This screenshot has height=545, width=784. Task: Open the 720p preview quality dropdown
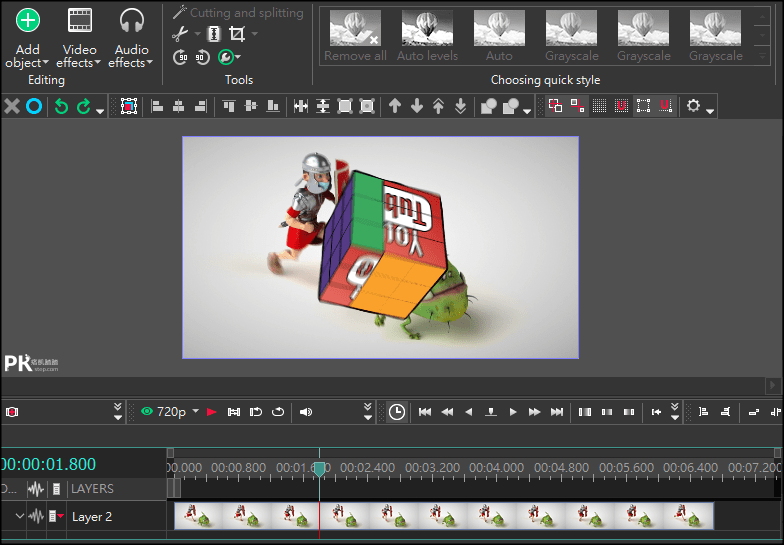coord(196,411)
